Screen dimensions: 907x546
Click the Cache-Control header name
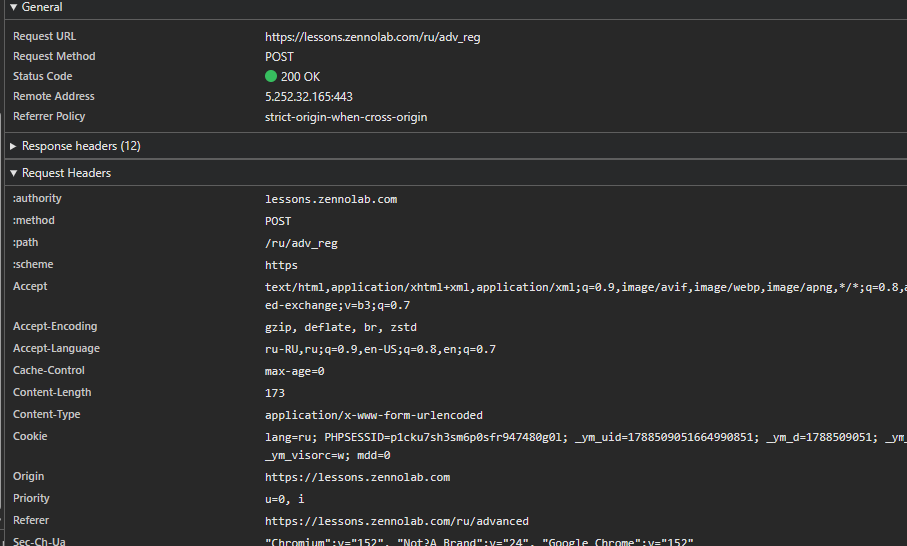[x=49, y=370]
